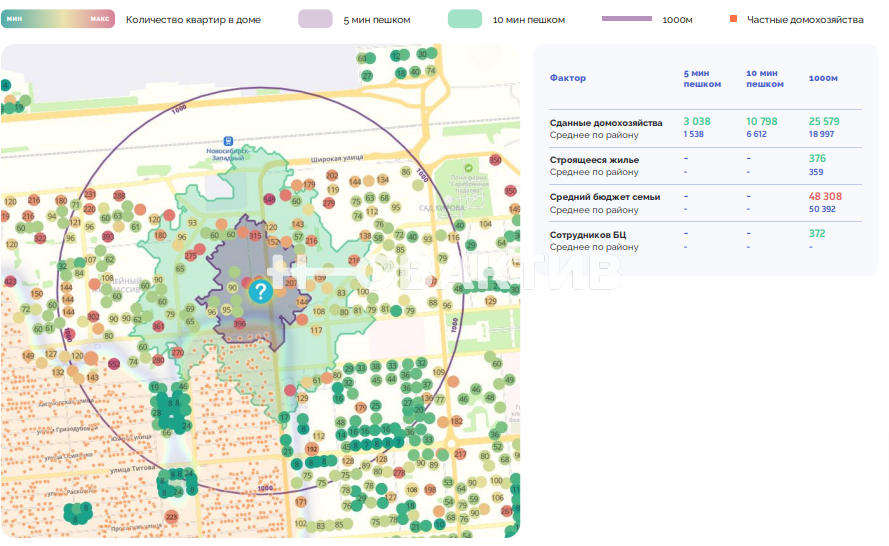Select the building marker labeled 117
Image resolution: width=889 pixels, height=546 pixels.
click(315, 330)
